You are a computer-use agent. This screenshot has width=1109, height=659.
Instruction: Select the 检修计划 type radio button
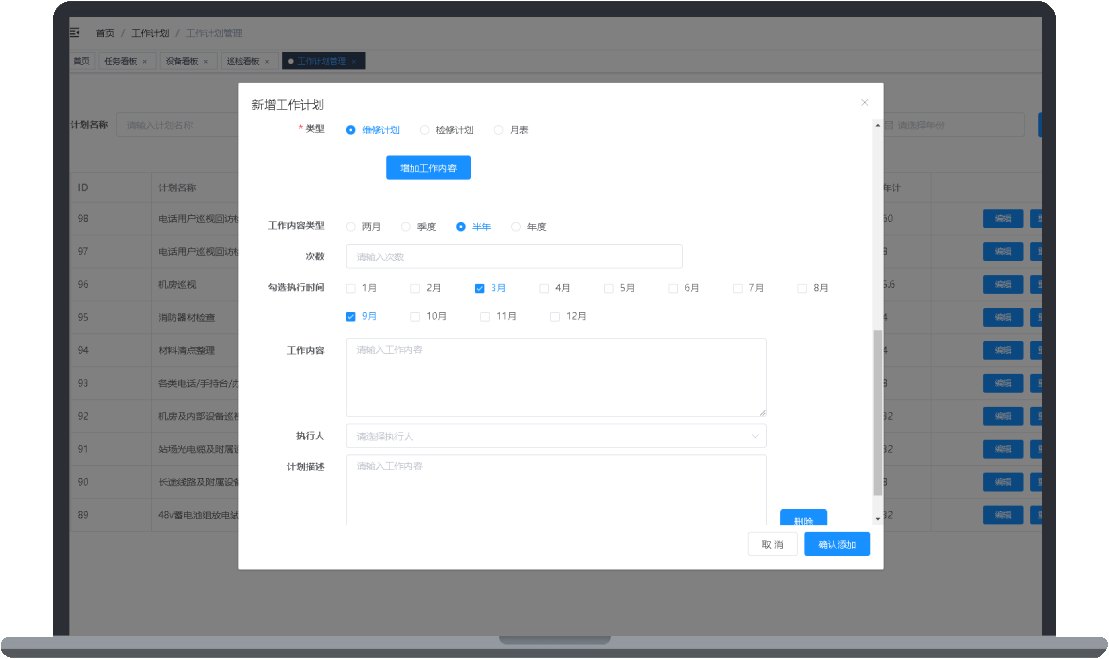tap(425, 130)
